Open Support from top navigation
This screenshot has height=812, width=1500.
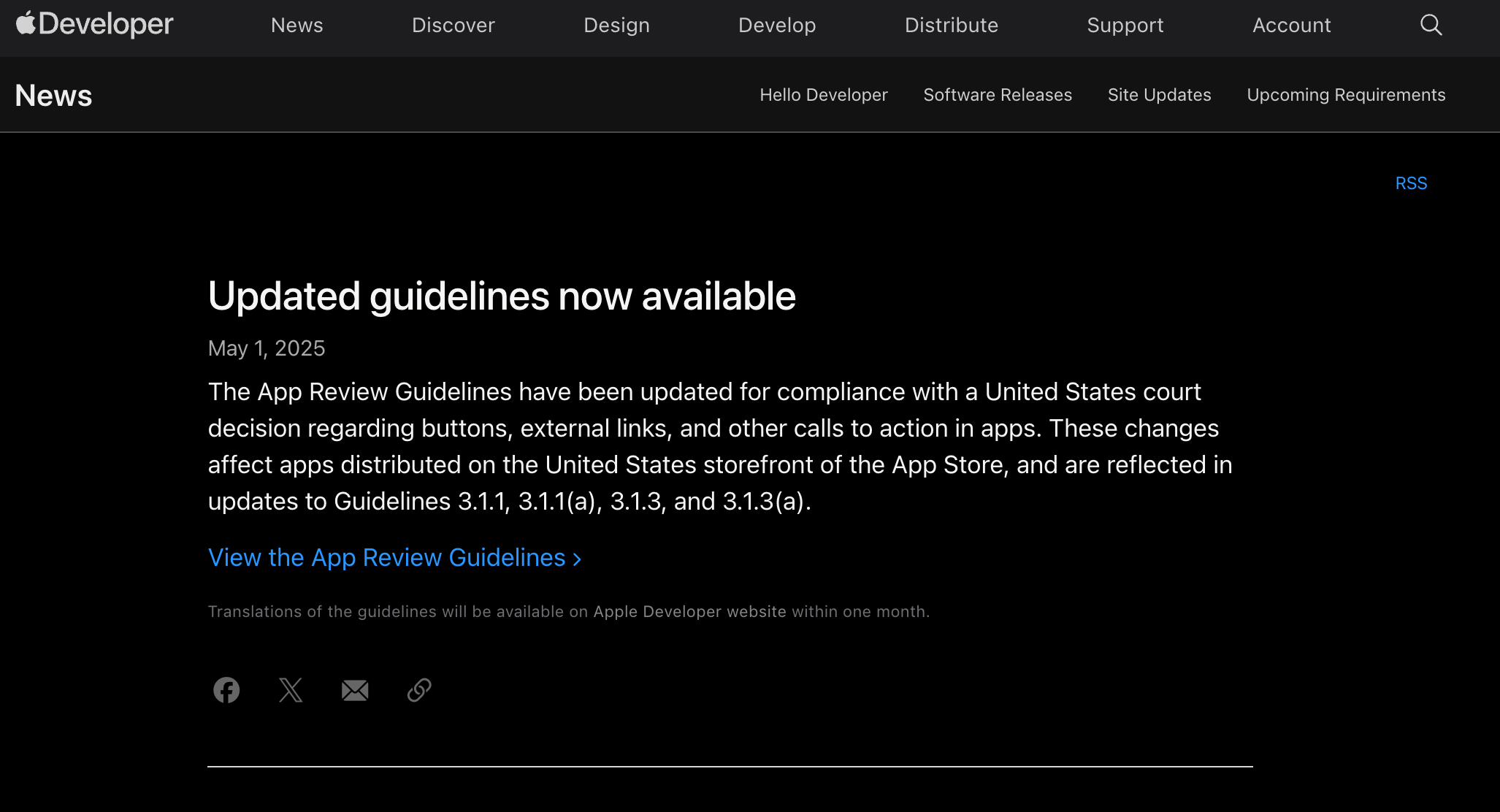tap(1125, 25)
